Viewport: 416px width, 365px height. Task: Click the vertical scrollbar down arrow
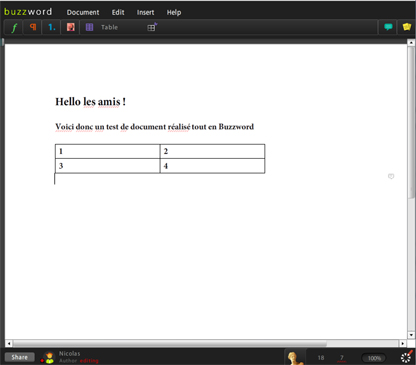point(411,335)
